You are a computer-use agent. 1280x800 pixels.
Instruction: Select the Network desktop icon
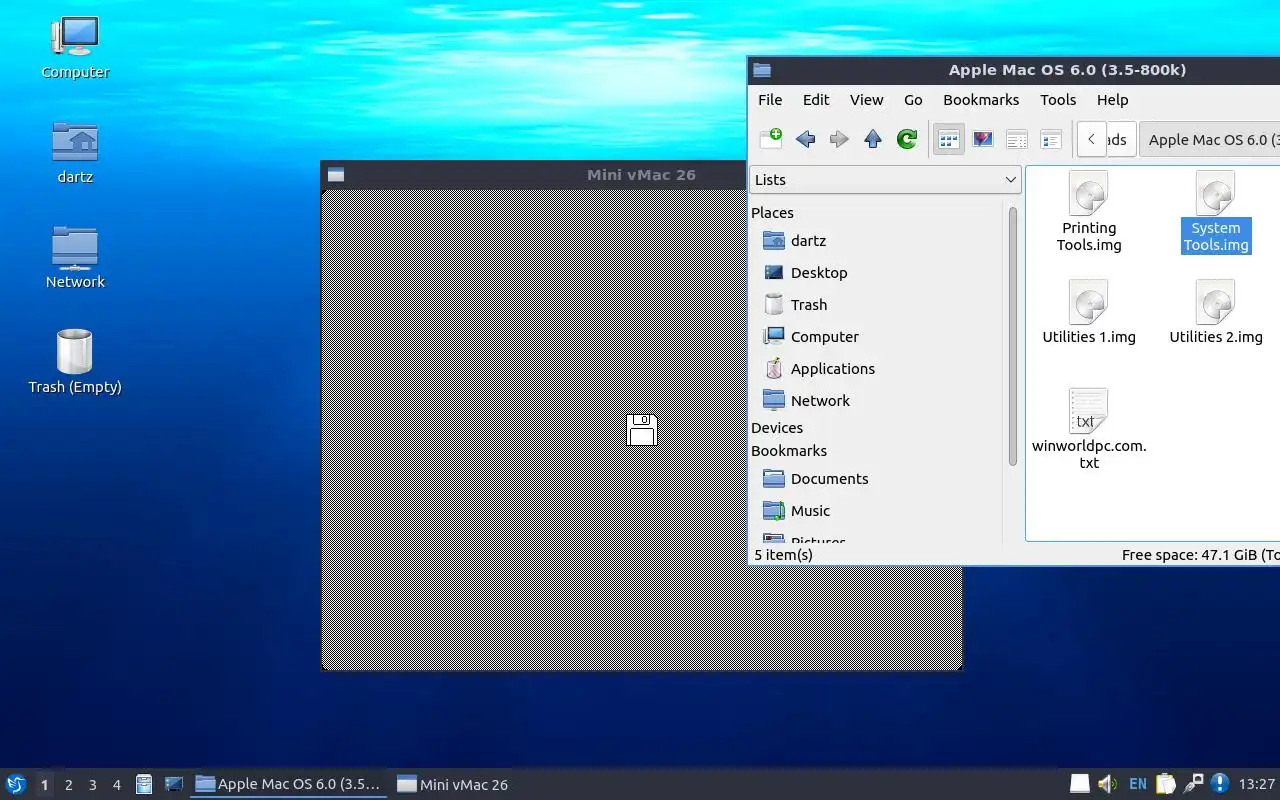[75, 257]
